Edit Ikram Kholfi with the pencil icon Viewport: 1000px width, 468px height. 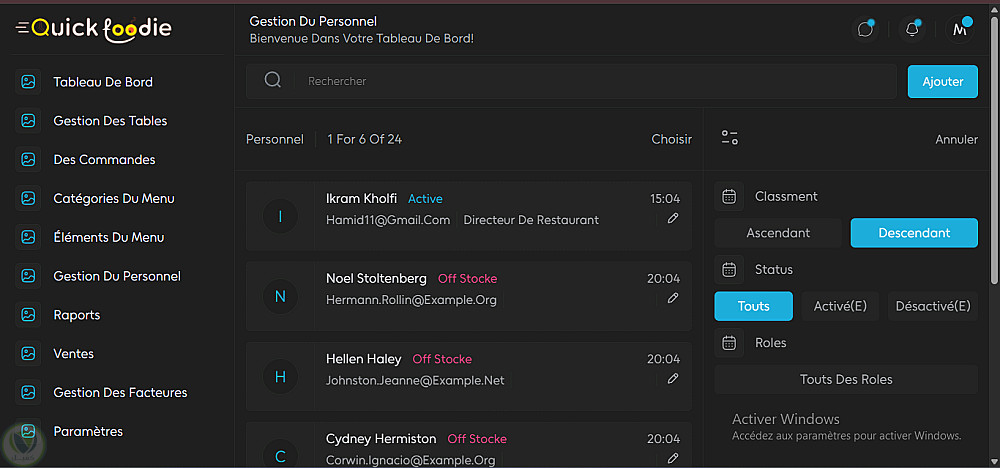(x=673, y=218)
